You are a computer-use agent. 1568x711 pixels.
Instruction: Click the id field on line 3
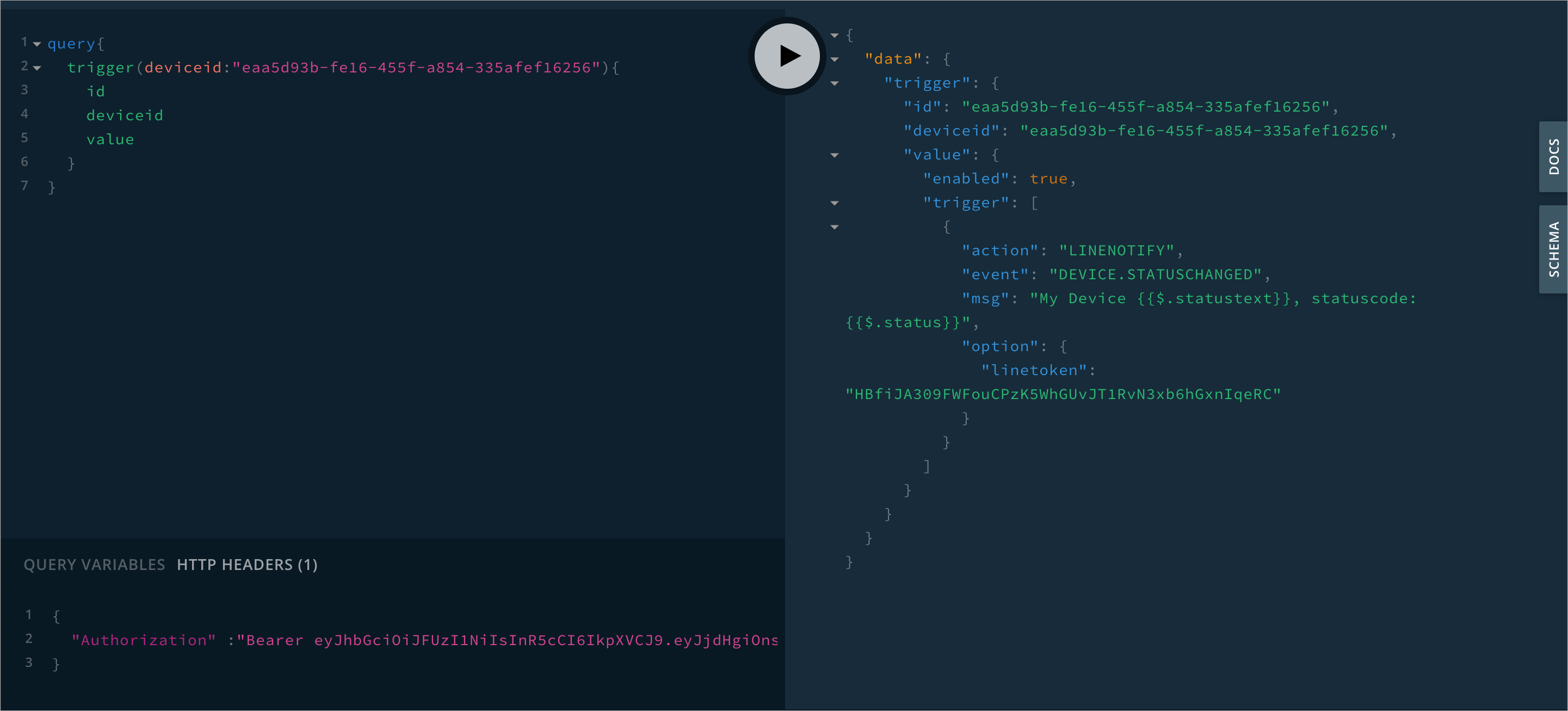click(x=96, y=91)
